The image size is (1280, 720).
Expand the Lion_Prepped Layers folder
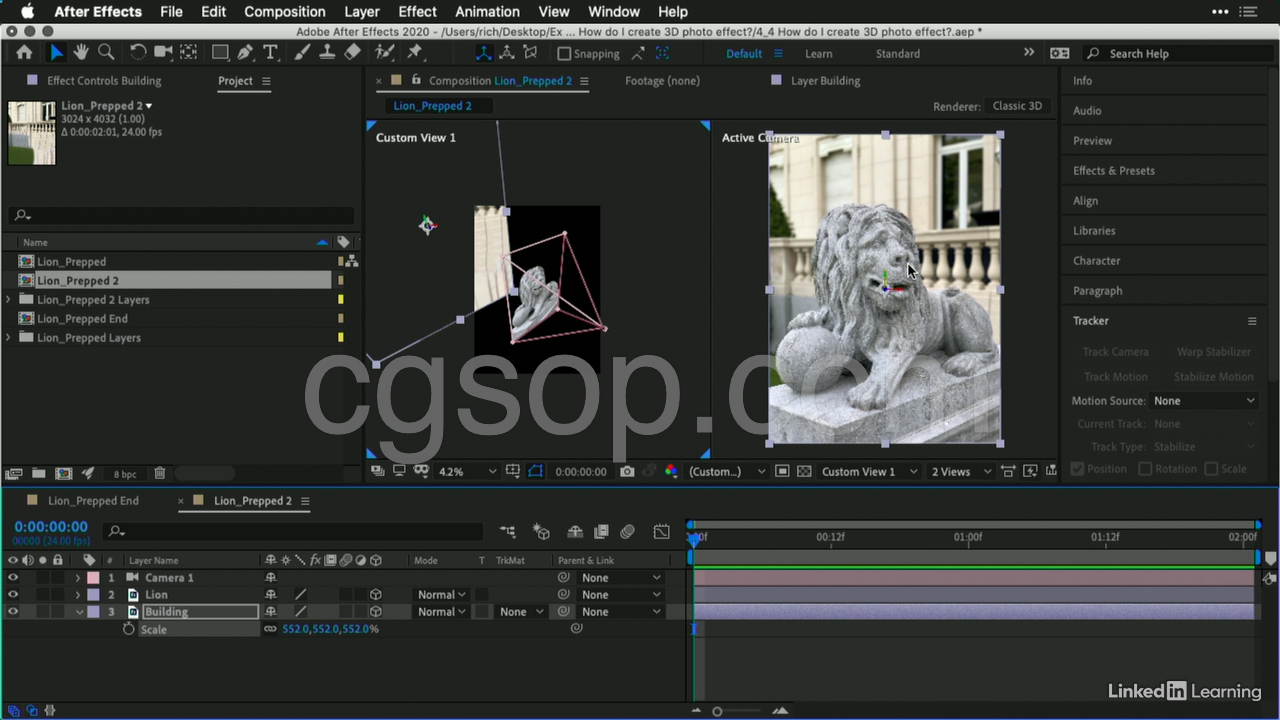[x=9, y=338]
